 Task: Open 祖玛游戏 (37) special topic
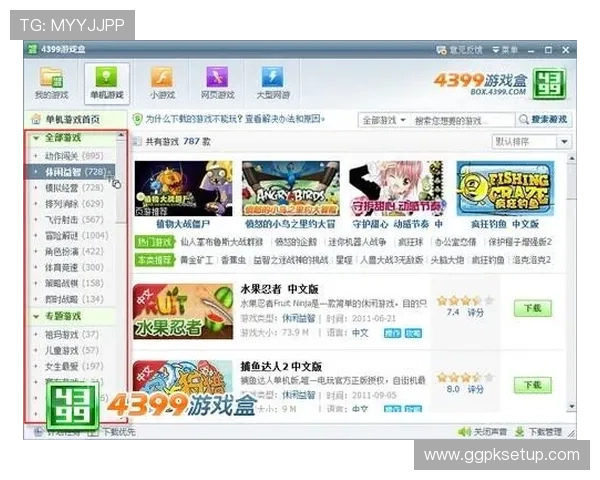click(x=72, y=335)
